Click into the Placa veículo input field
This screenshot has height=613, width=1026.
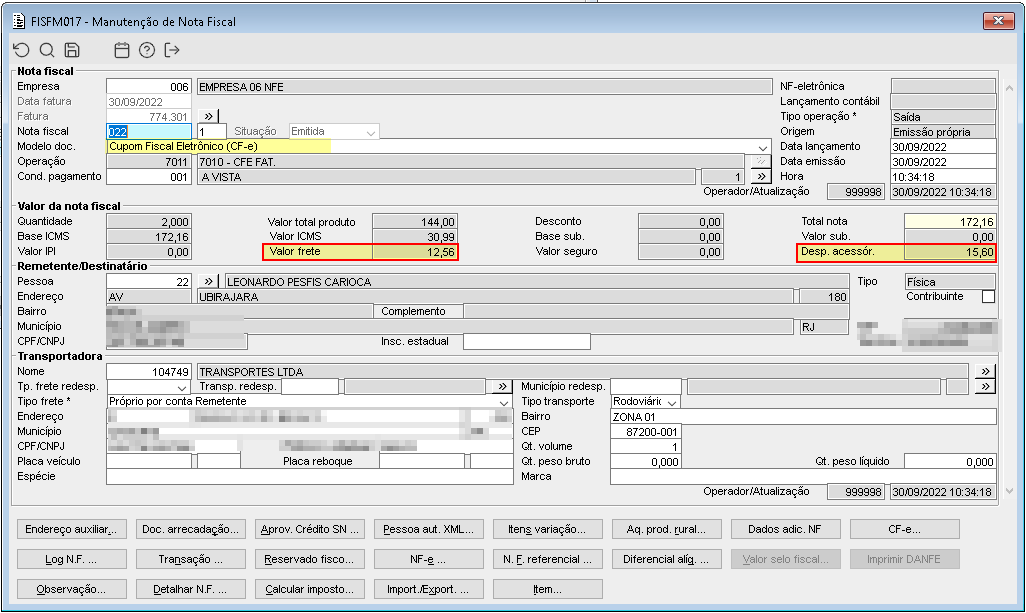coord(150,462)
